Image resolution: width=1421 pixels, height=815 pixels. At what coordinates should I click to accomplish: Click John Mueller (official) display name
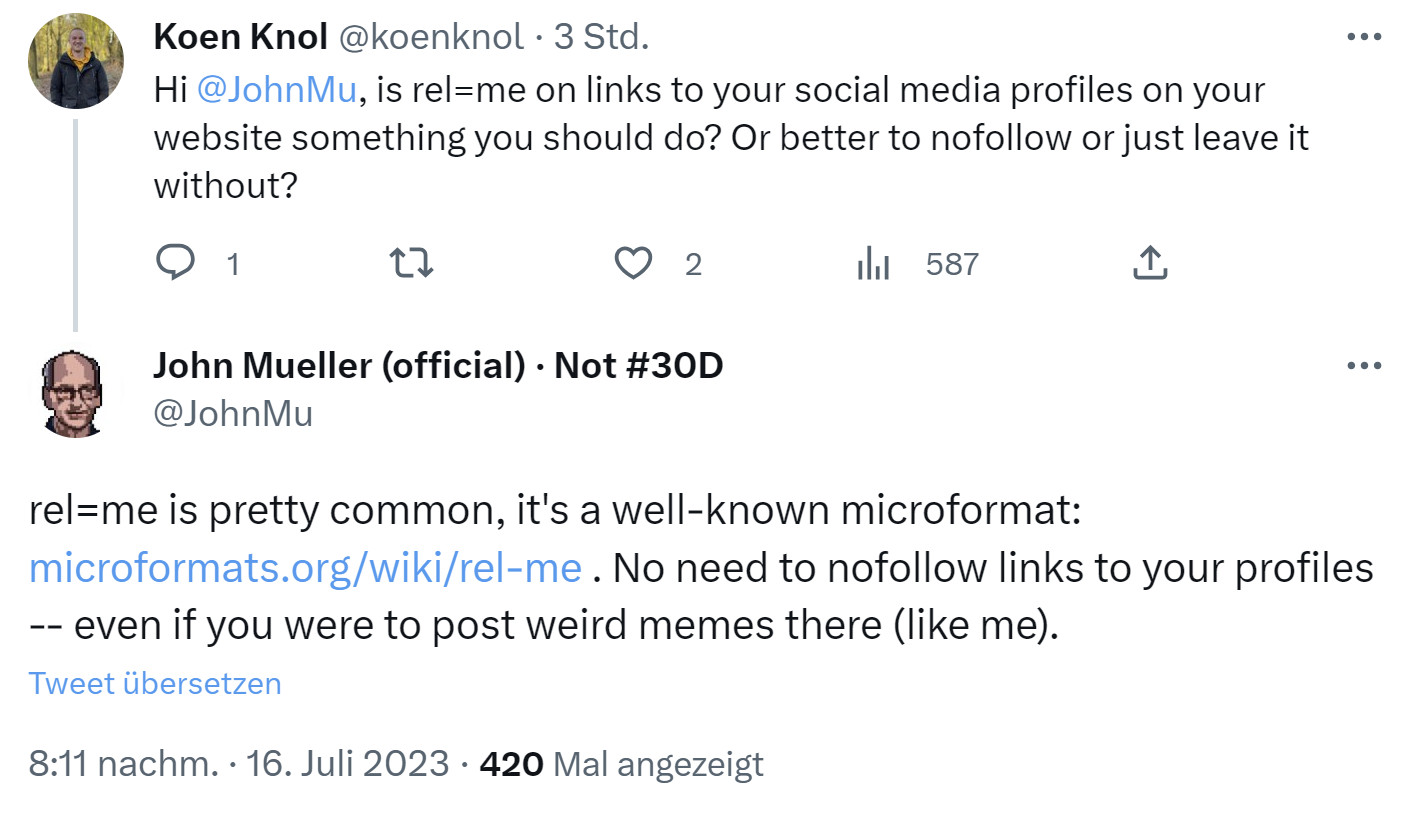[338, 366]
